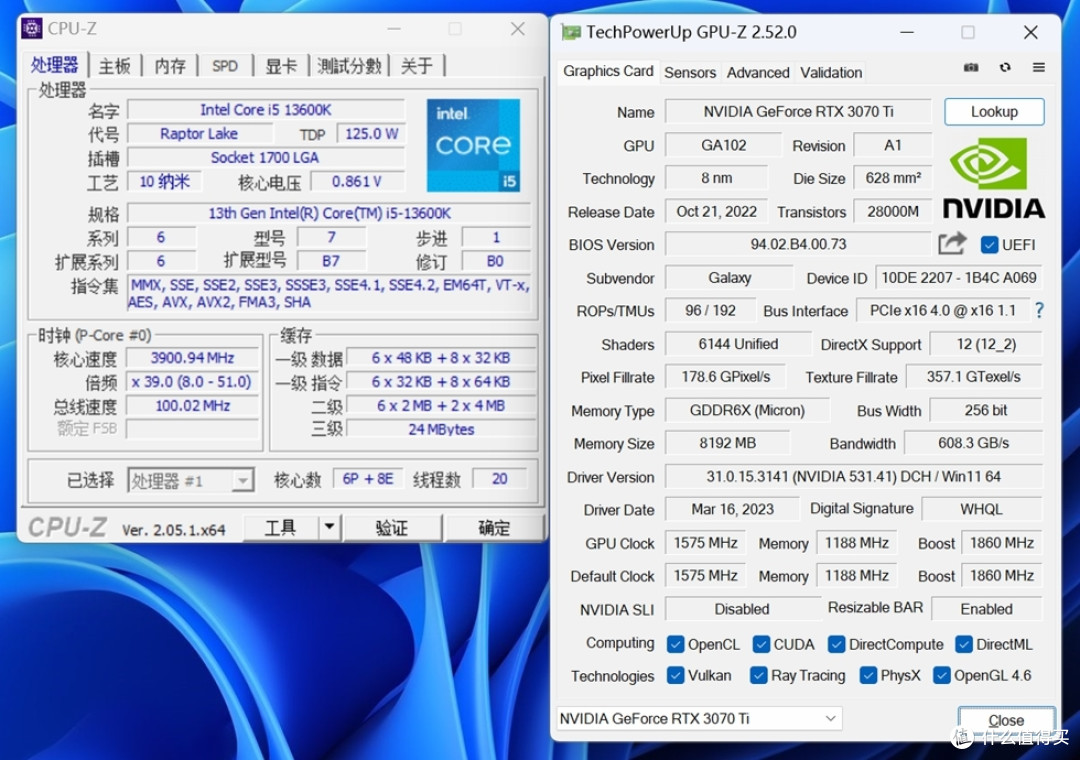Click the Release Date value Oct 21, 2022
1080x760 pixels.
coord(716,212)
